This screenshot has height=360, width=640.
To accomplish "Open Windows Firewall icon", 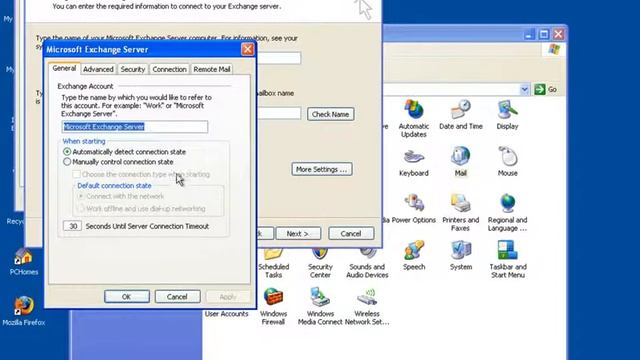I will coord(273,306).
